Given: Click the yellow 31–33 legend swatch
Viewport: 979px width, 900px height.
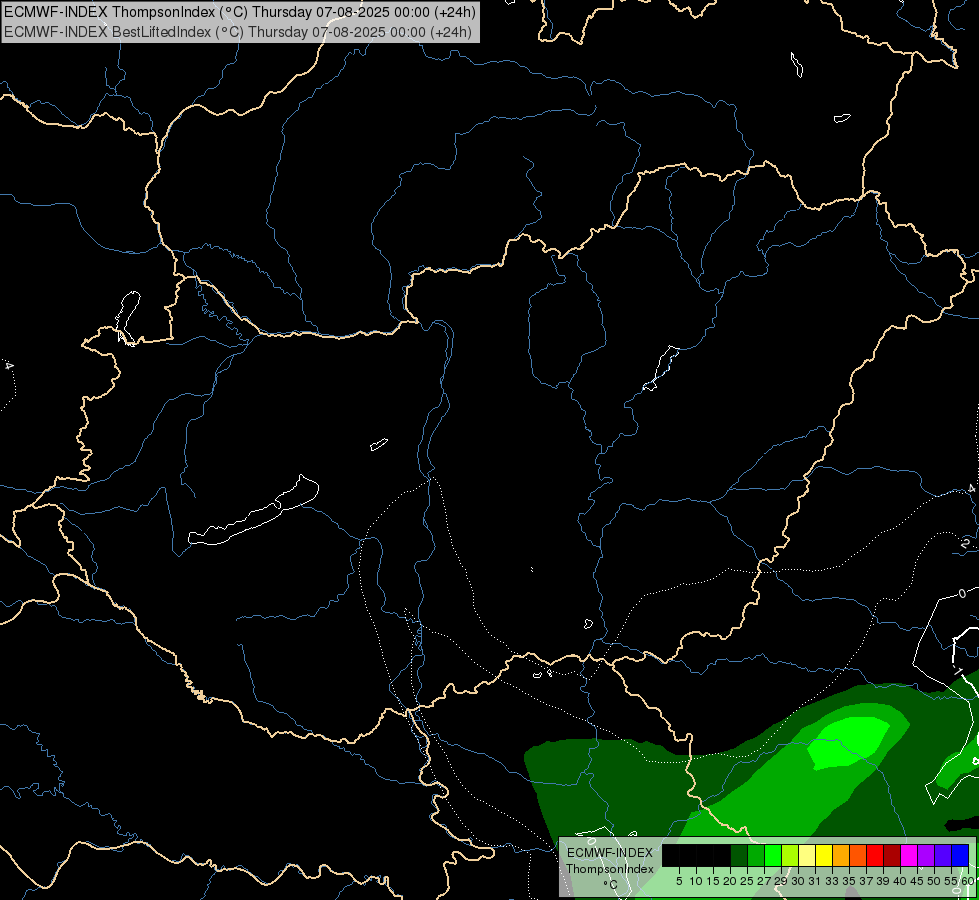Looking at the screenshot, I should pos(824,855).
